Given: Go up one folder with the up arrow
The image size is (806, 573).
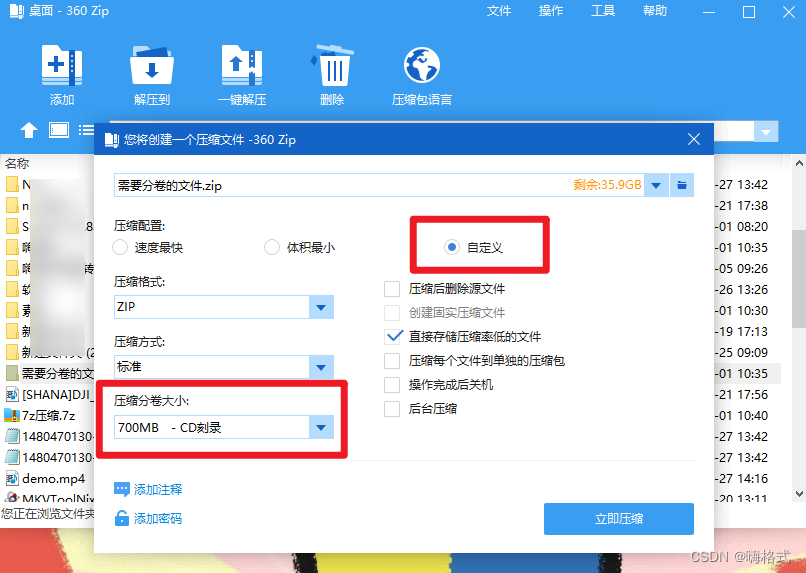Looking at the screenshot, I should (29, 131).
